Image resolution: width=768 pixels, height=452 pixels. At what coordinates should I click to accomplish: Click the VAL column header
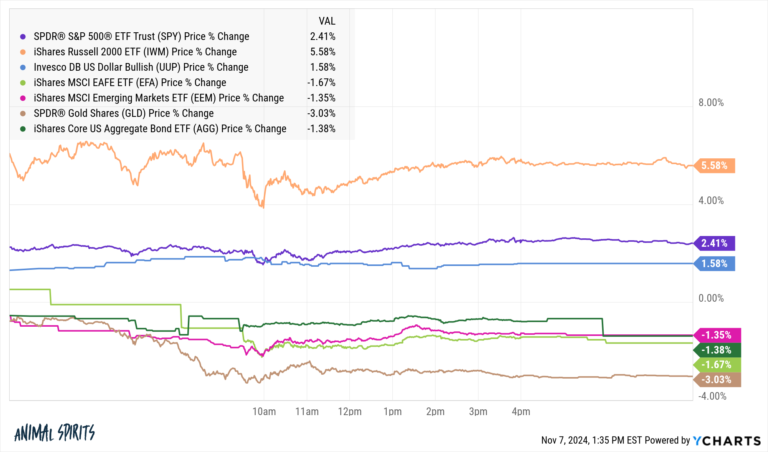coord(326,20)
